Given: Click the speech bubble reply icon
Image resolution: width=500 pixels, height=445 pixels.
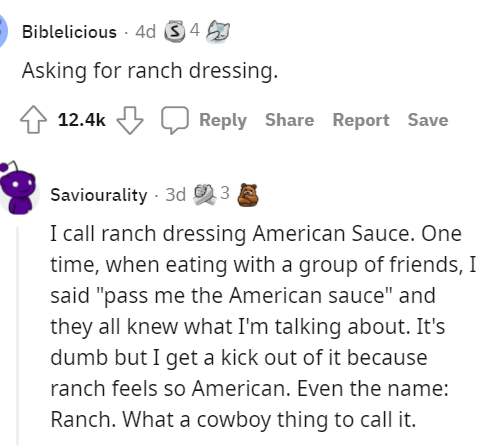Looking at the screenshot, I should coord(175,120).
